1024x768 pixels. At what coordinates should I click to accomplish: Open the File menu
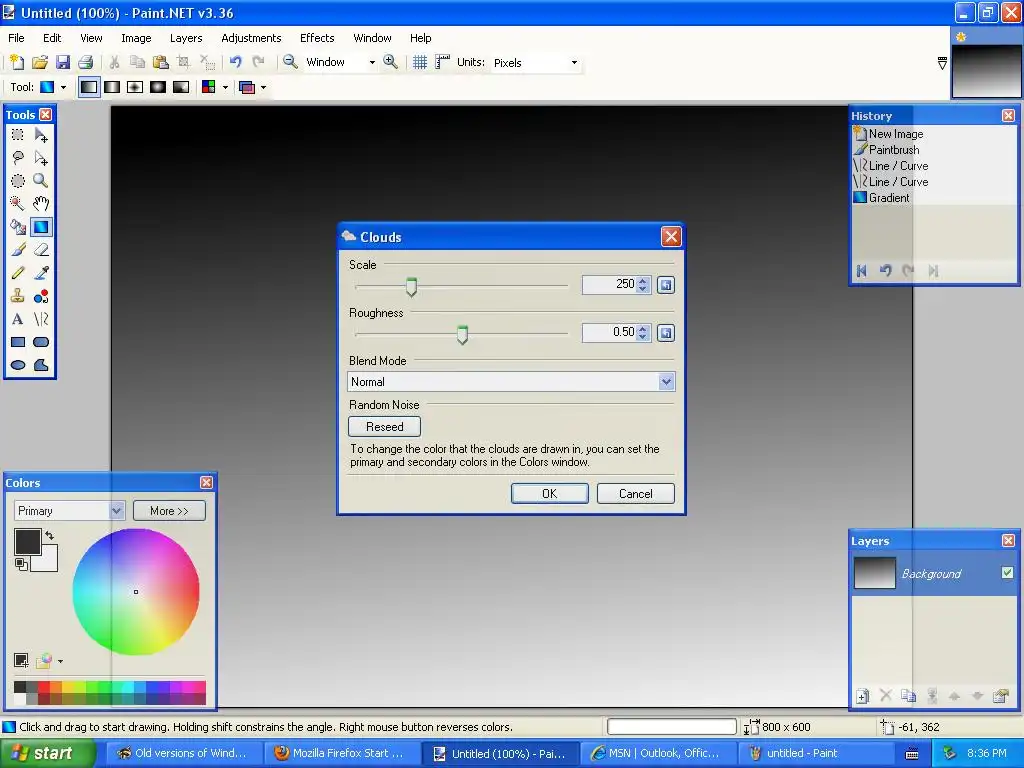point(16,38)
